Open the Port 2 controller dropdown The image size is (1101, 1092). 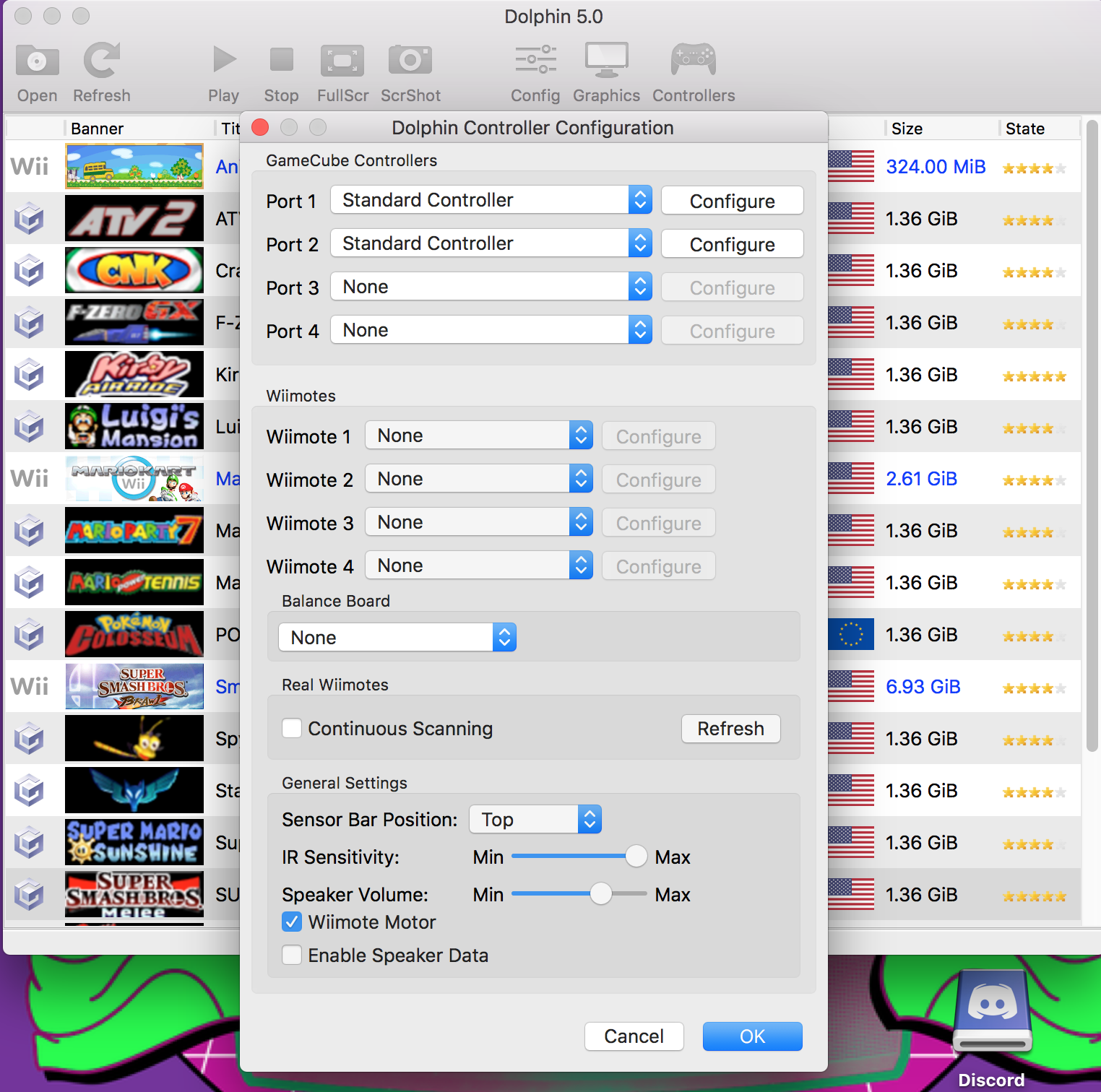click(x=491, y=243)
